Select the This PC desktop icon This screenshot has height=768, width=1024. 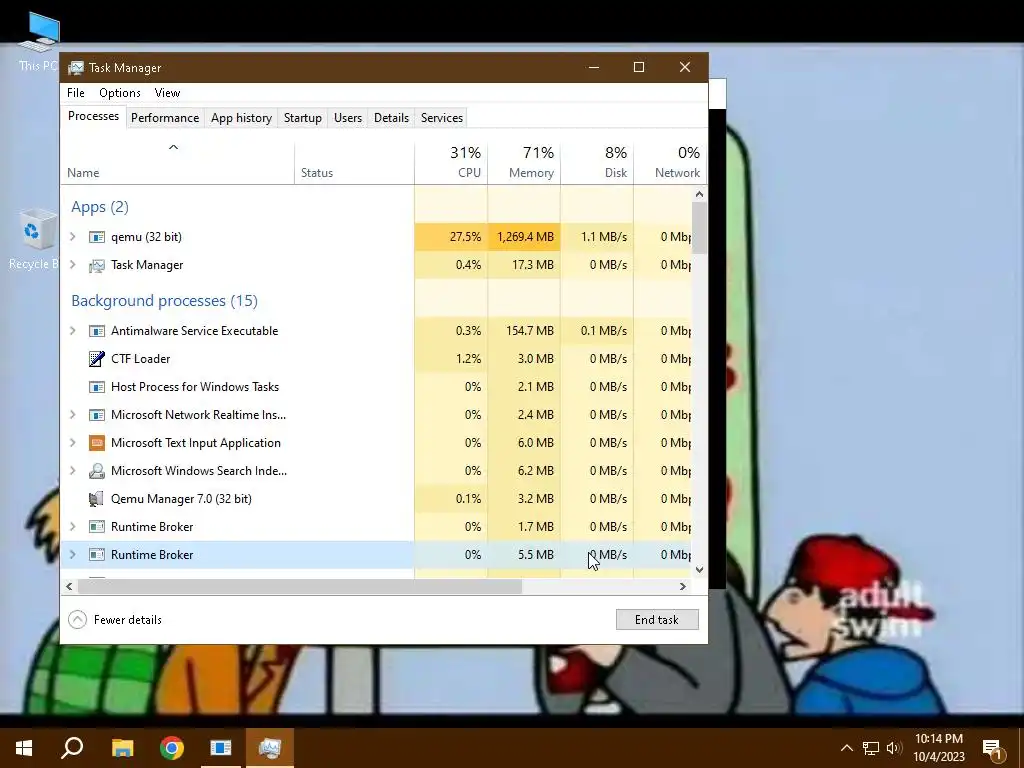point(39,42)
